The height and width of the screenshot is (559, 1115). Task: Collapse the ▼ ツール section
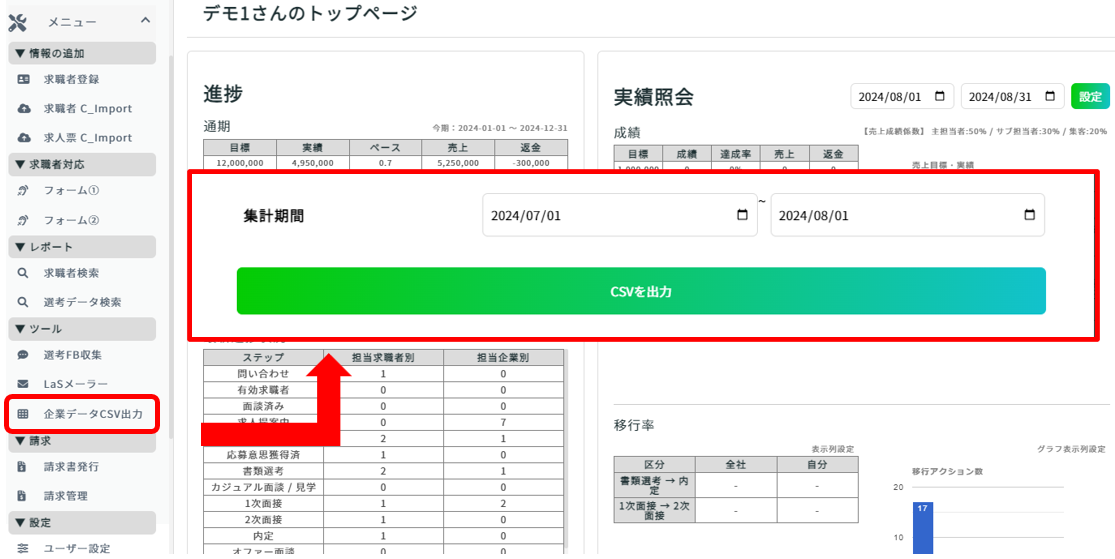[82, 329]
